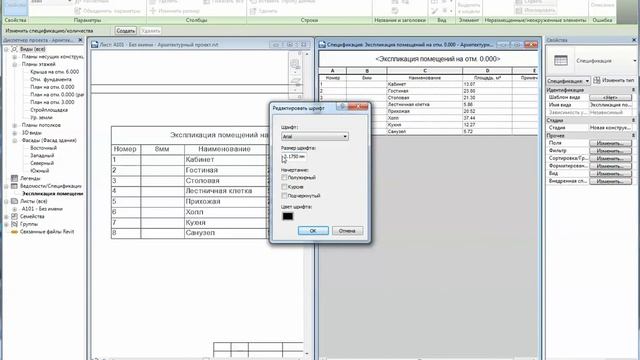The image size is (640, 360).
Task: Click Изменить button for Сортировка/Группирование
Action: tap(610, 158)
